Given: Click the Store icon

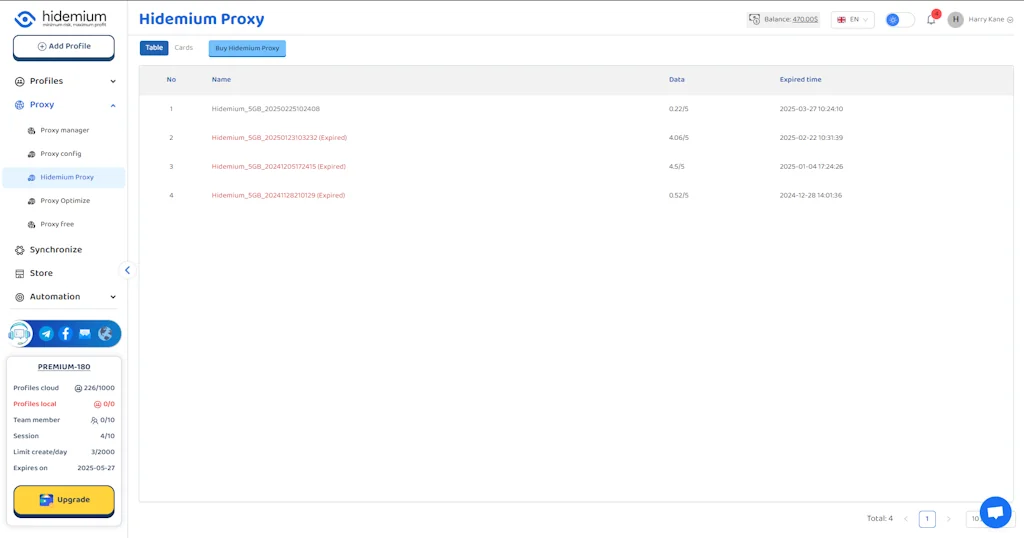Looking at the screenshot, I should coord(20,274).
